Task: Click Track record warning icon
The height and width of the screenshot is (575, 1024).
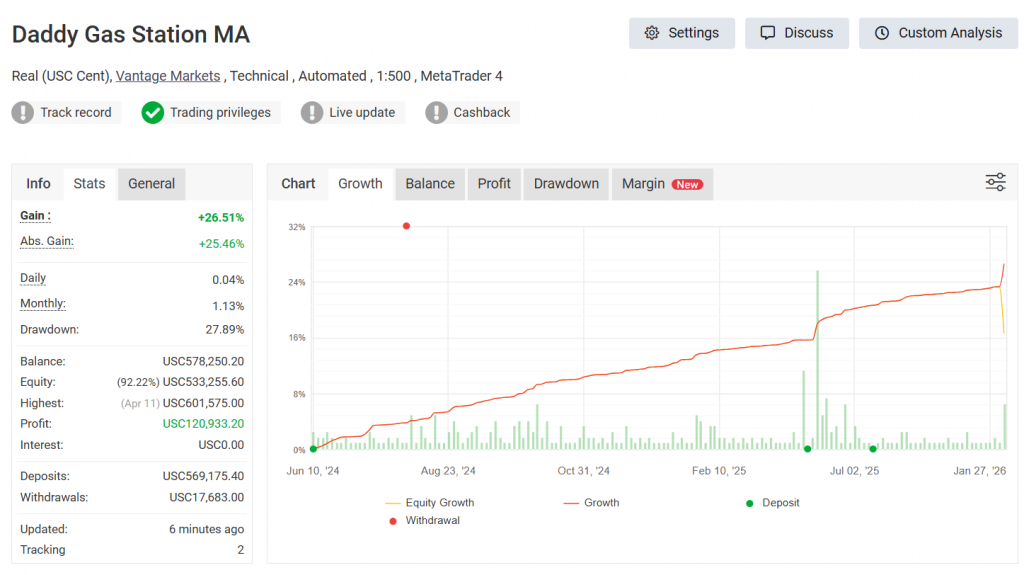Action: [23, 113]
